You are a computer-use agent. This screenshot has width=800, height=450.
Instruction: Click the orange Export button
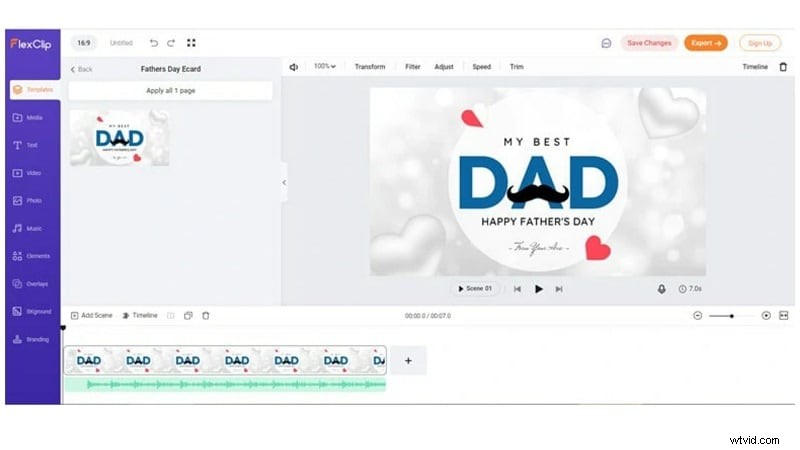click(705, 43)
